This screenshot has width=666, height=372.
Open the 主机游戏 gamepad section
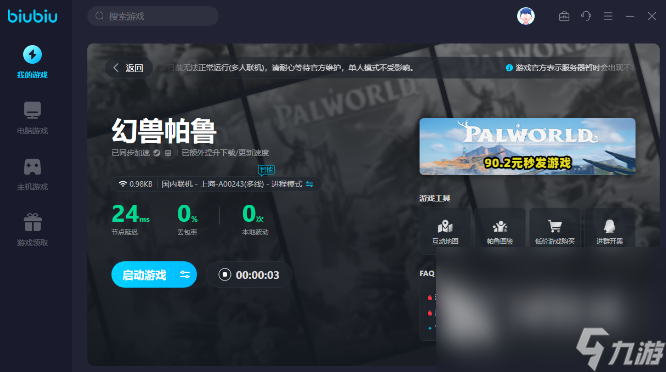(x=32, y=174)
